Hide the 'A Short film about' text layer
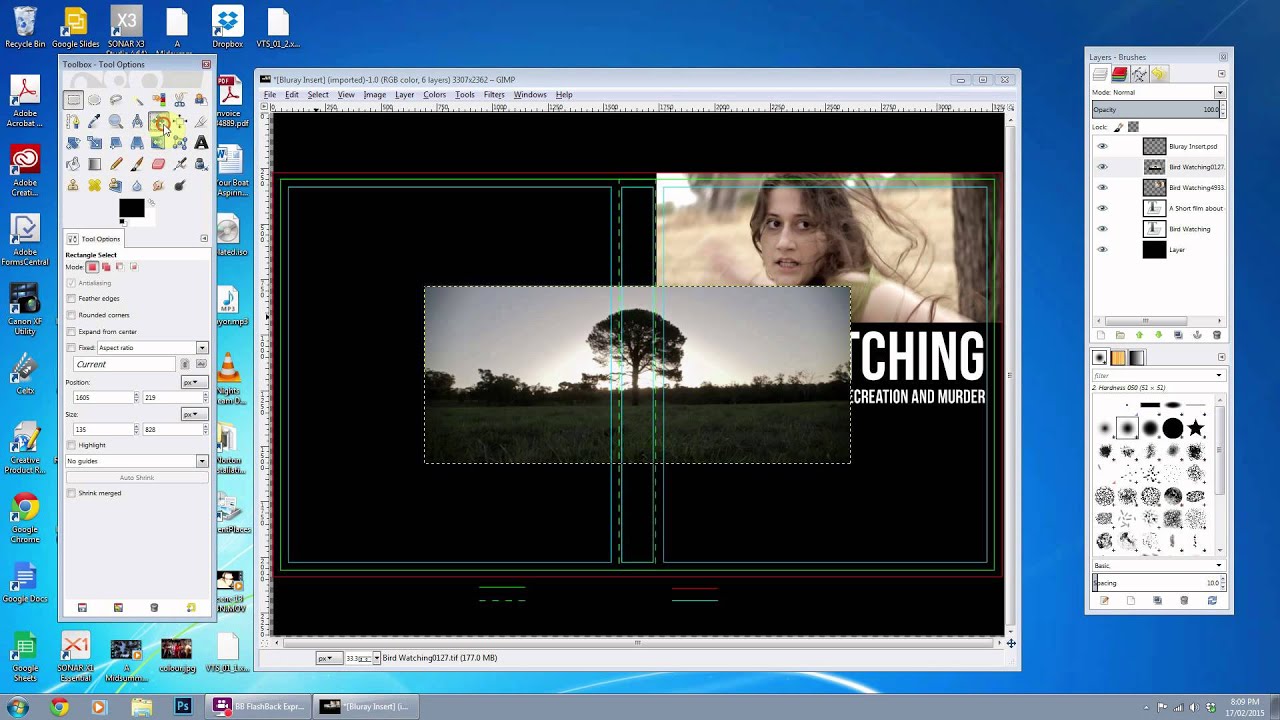 tap(1102, 208)
